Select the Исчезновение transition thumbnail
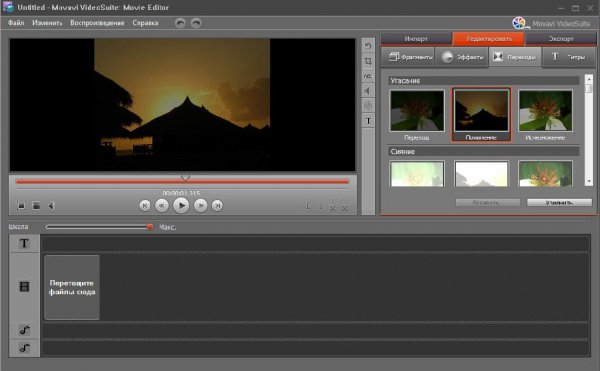Image resolution: width=600 pixels, height=371 pixels. 545,111
